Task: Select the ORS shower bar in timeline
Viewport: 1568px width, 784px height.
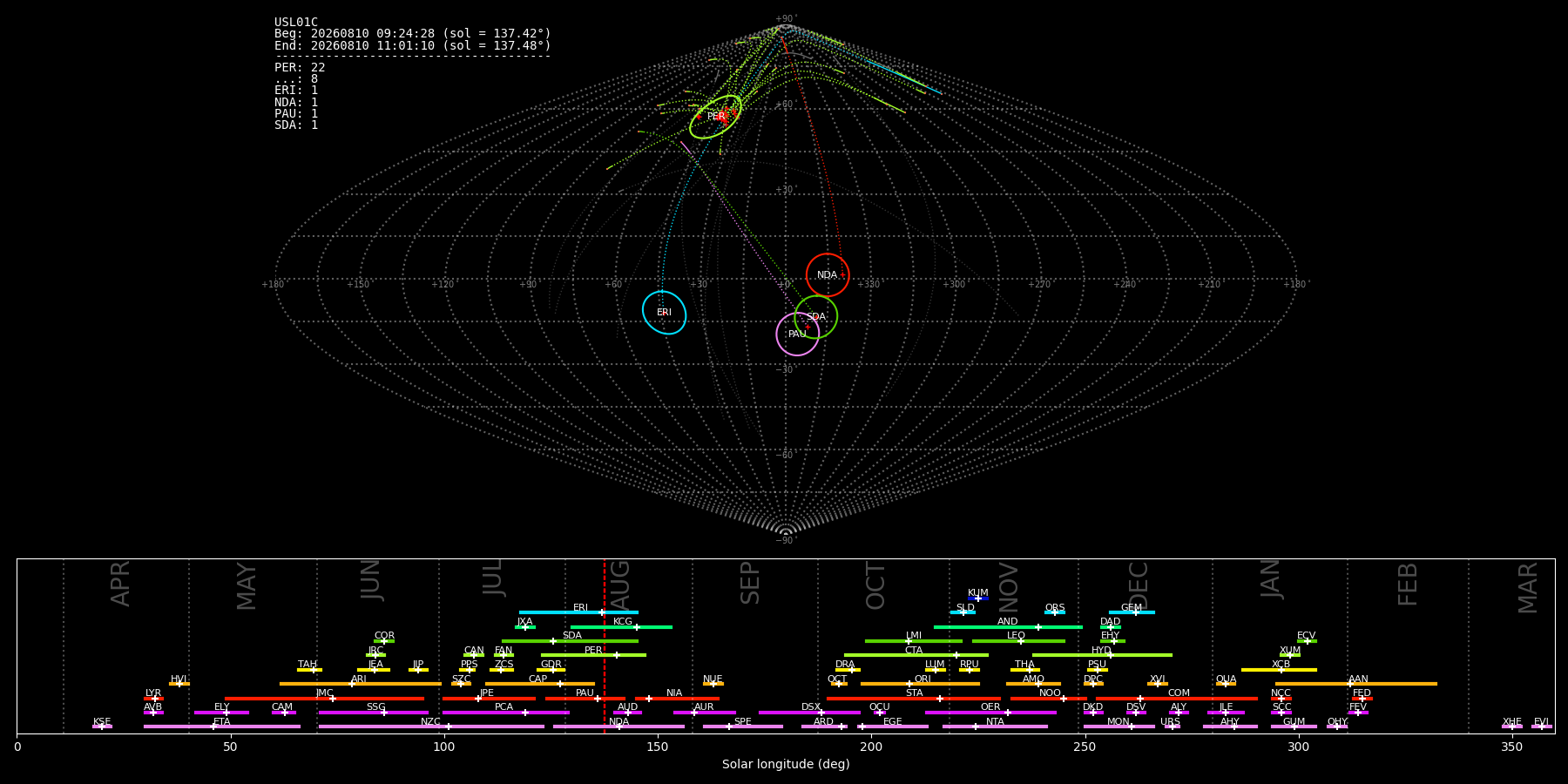Action: [x=1055, y=612]
